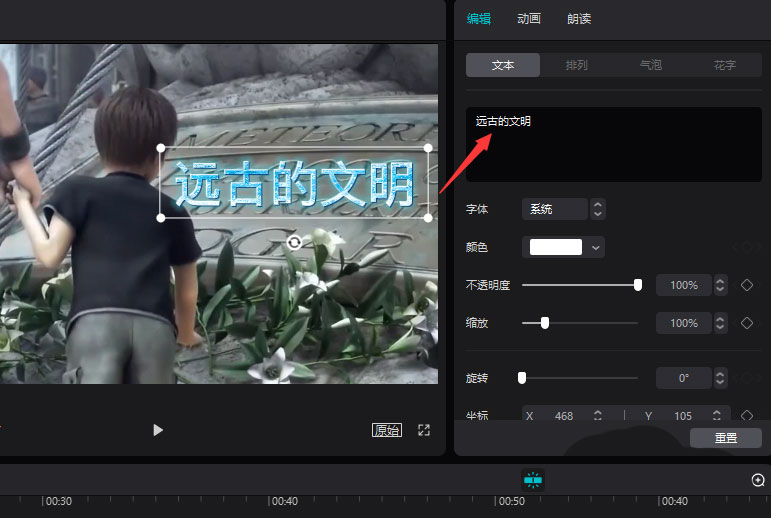The image size is (771, 518).
Task: Click the 旋转 slider handle
Action: point(522,377)
